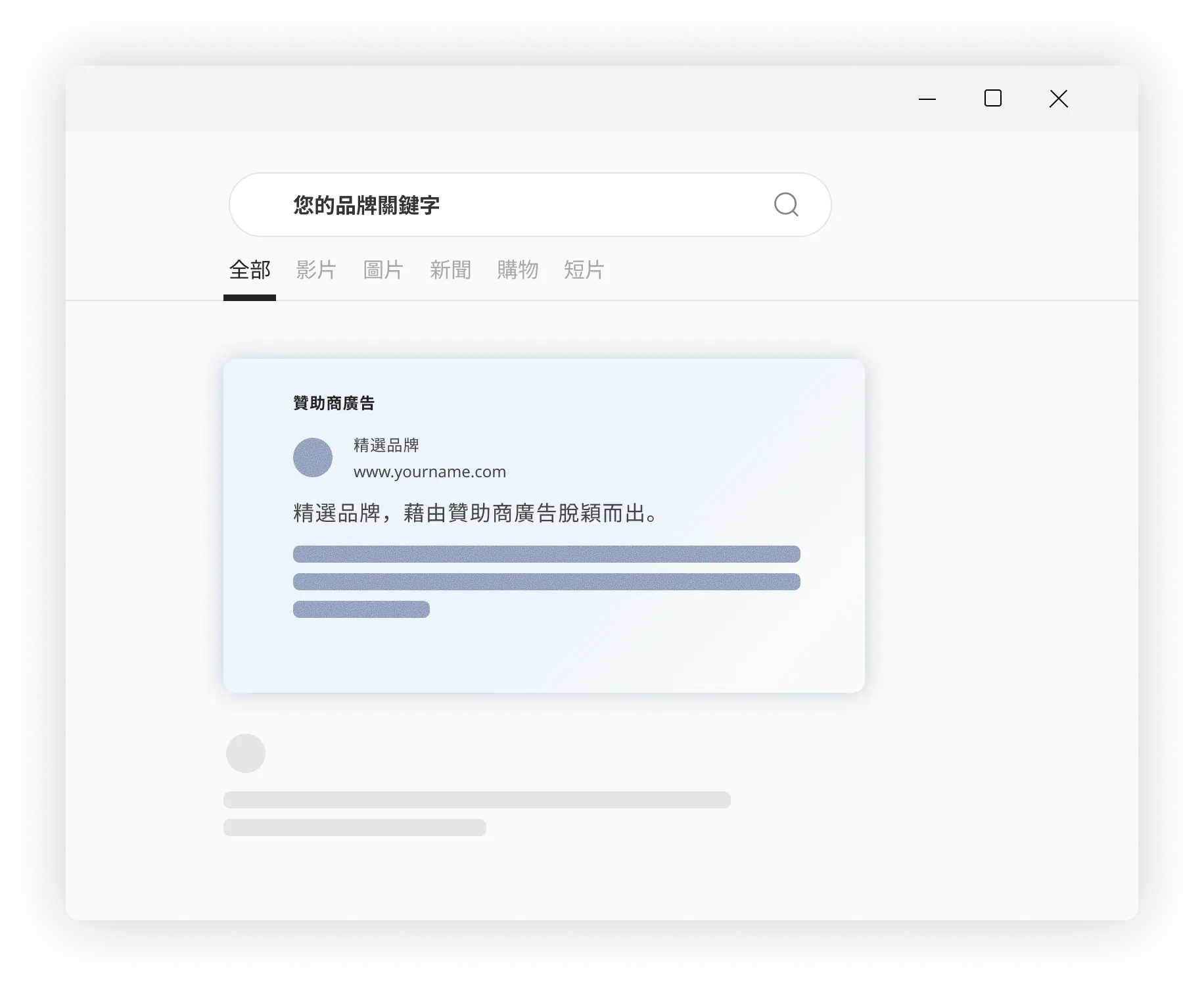Viewport: 1204px width, 986px height.
Task: Close the window with the X icon
Action: [x=1059, y=99]
